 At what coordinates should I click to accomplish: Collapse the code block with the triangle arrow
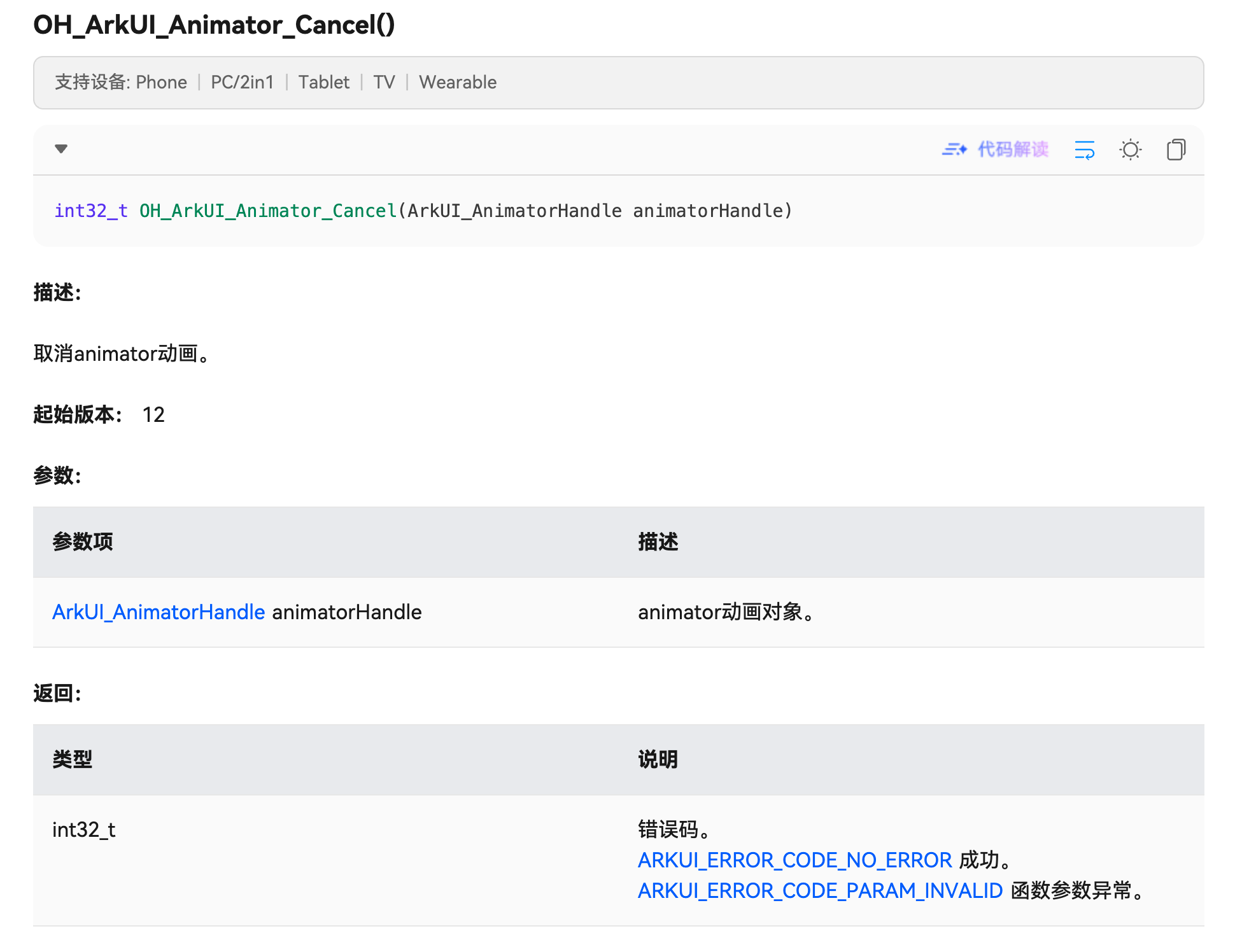click(61, 149)
